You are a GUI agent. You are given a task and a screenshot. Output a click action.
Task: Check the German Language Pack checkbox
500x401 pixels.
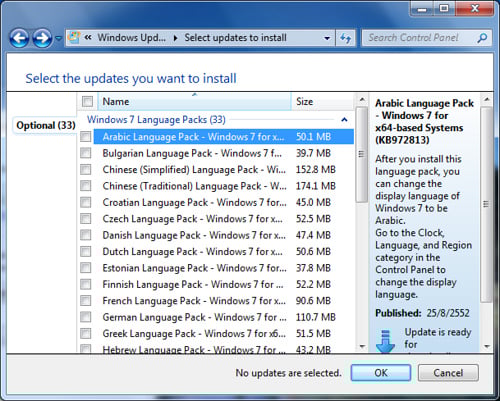click(85, 317)
